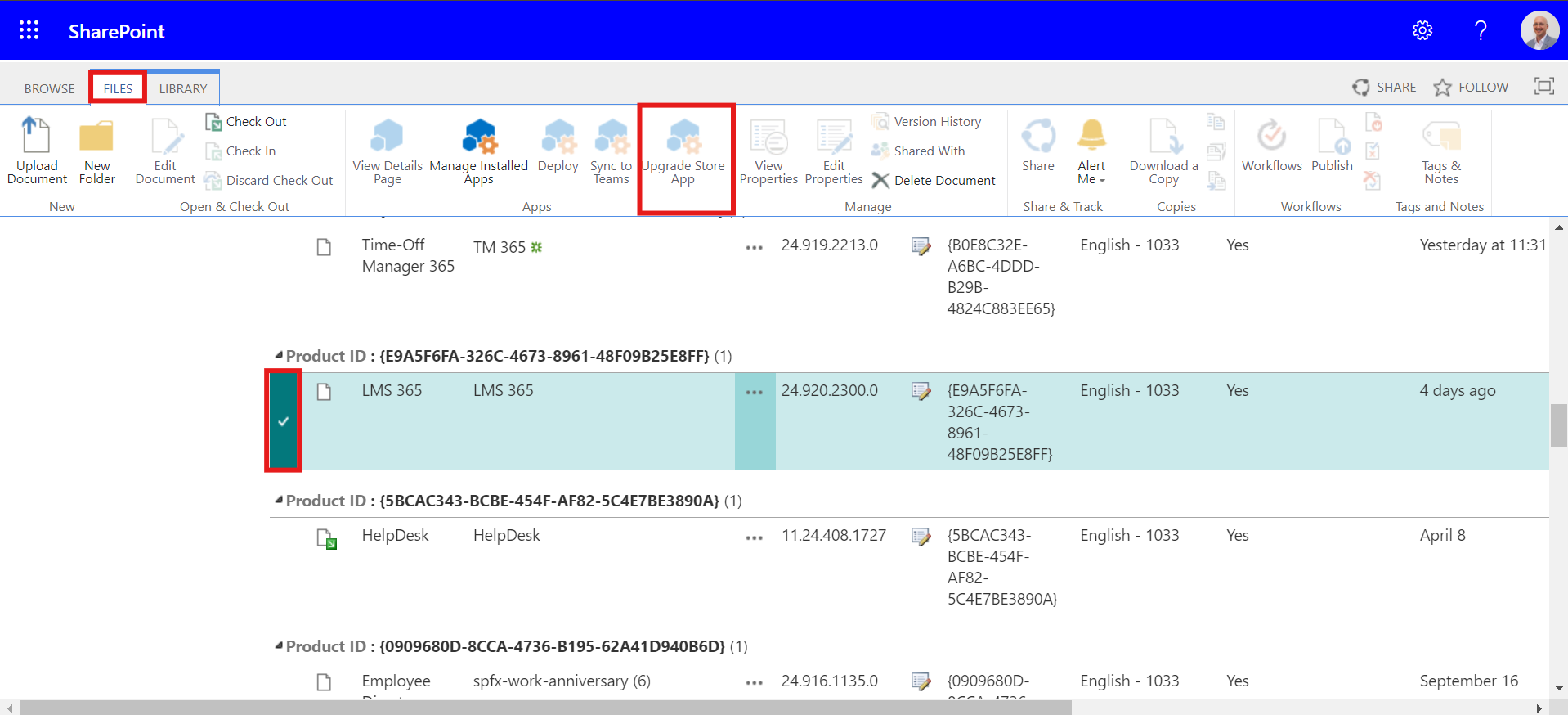Open Alert Me dropdown
Screen dimensions: 1568x715
[x=1091, y=151]
